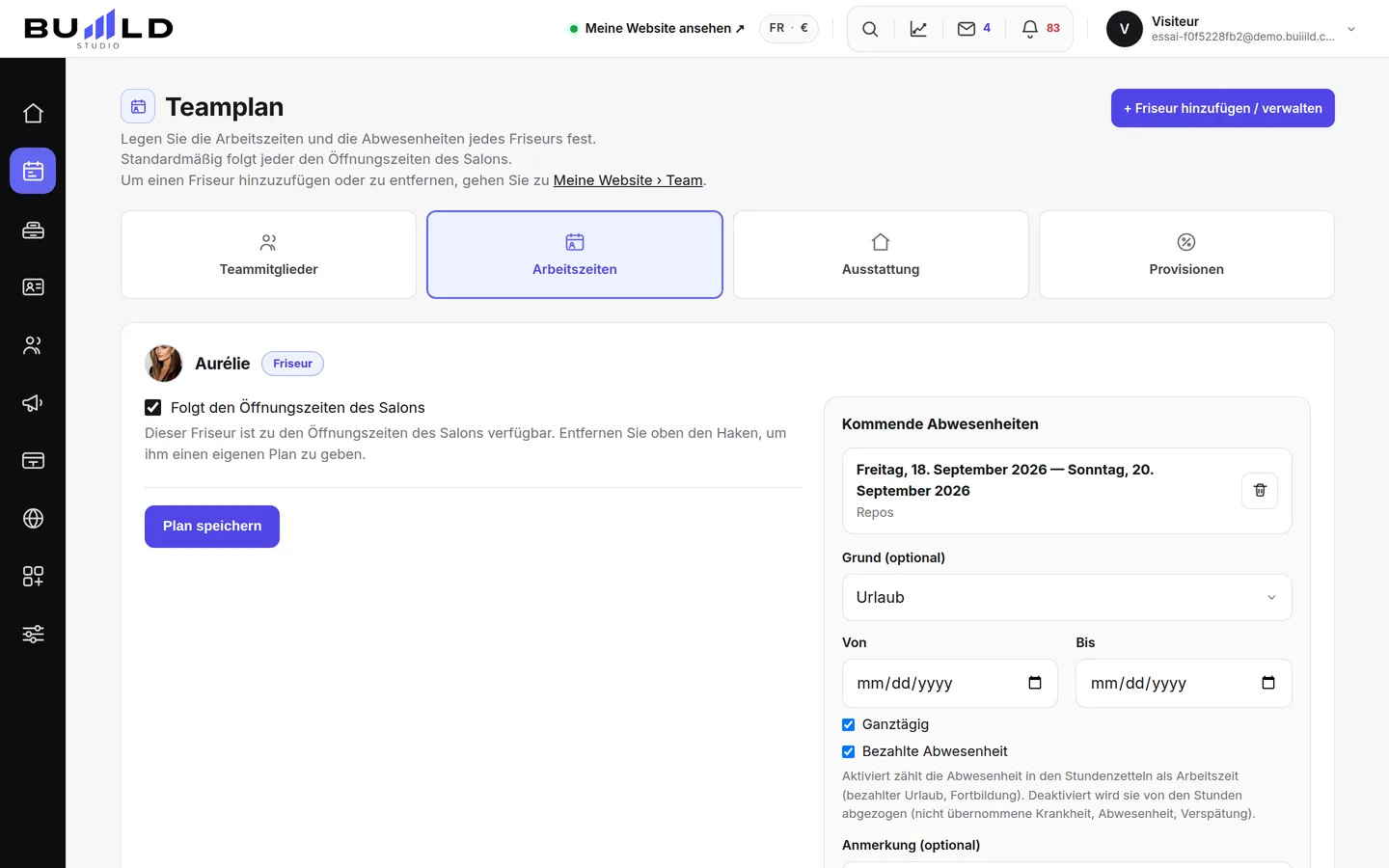This screenshot has width=1389, height=868.
Task: Open the apps add-on sidebar icon
Action: tap(33, 577)
